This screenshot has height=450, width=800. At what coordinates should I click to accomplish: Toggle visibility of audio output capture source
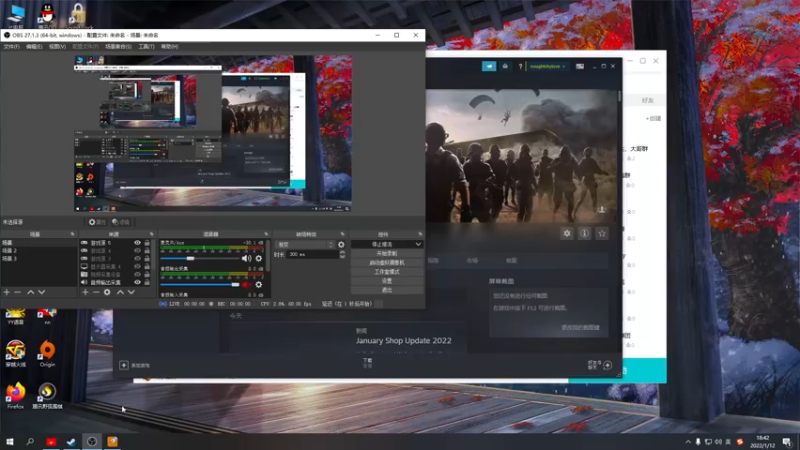pyautogui.click(x=137, y=282)
